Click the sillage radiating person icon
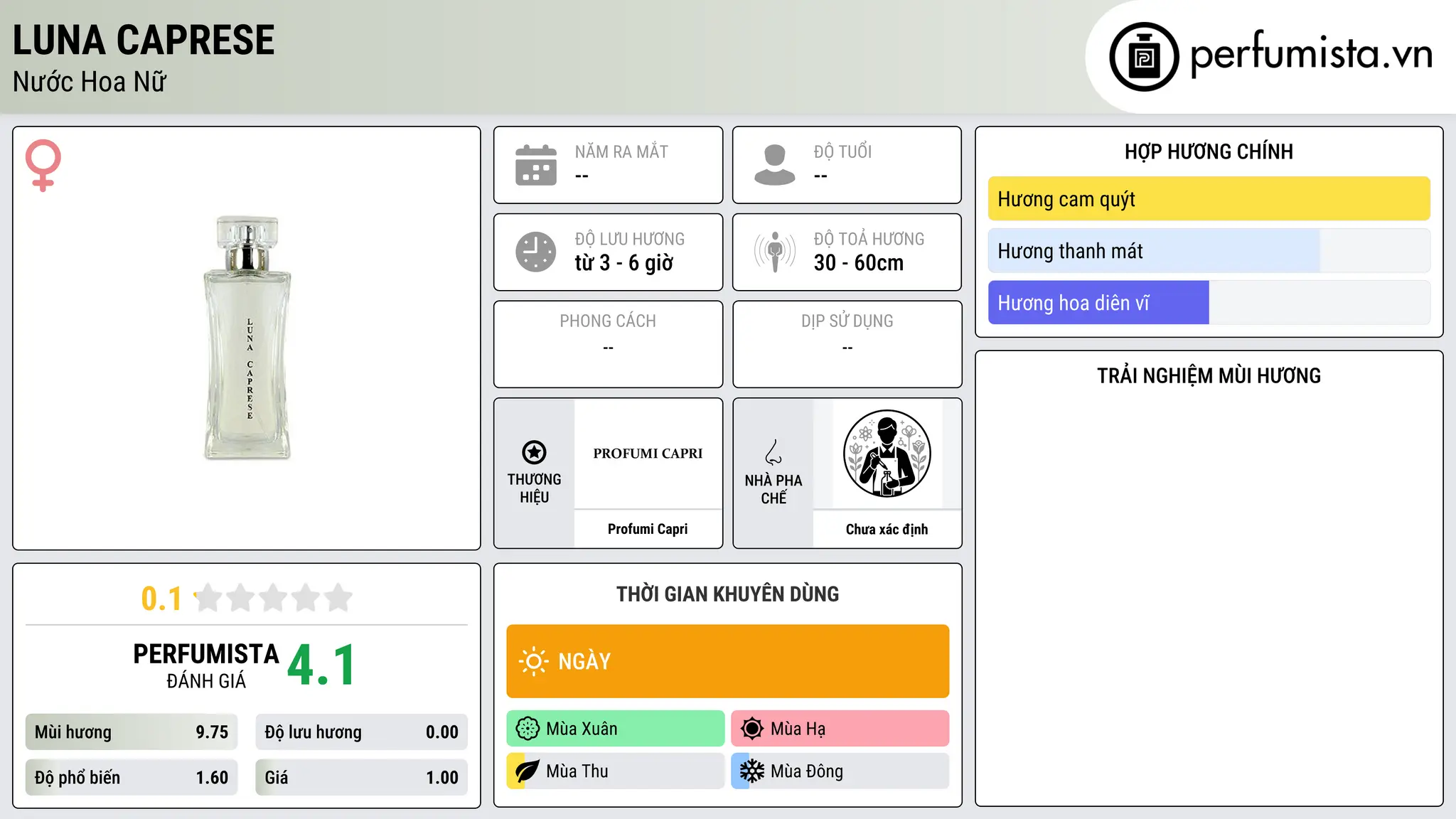1456x819 pixels. coord(775,252)
